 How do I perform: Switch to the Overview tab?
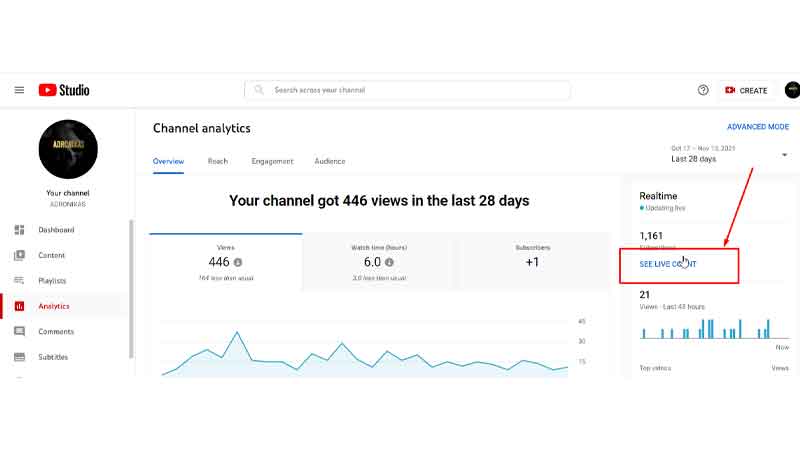[168, 161]
